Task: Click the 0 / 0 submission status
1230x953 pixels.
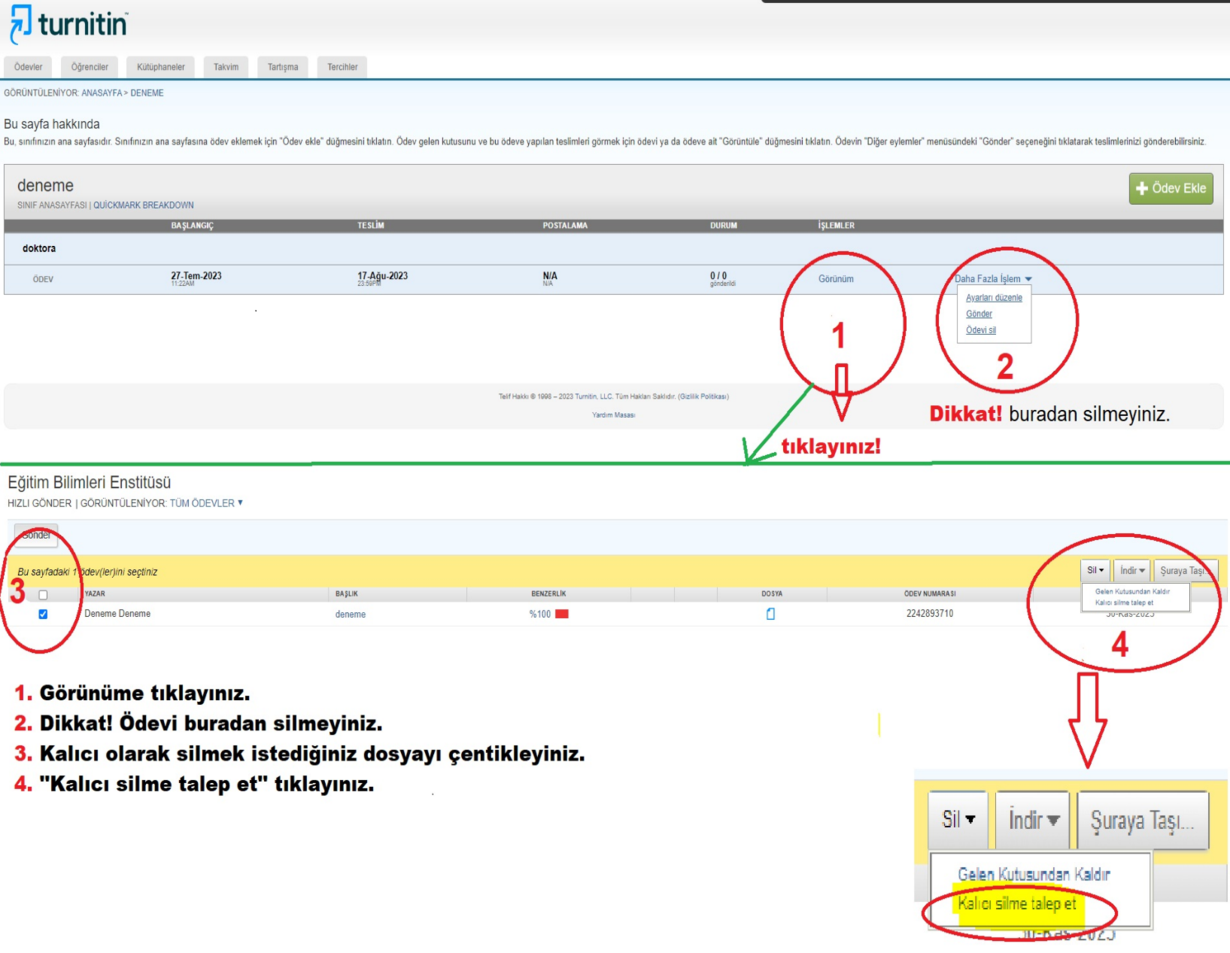Action: (719, 275)
